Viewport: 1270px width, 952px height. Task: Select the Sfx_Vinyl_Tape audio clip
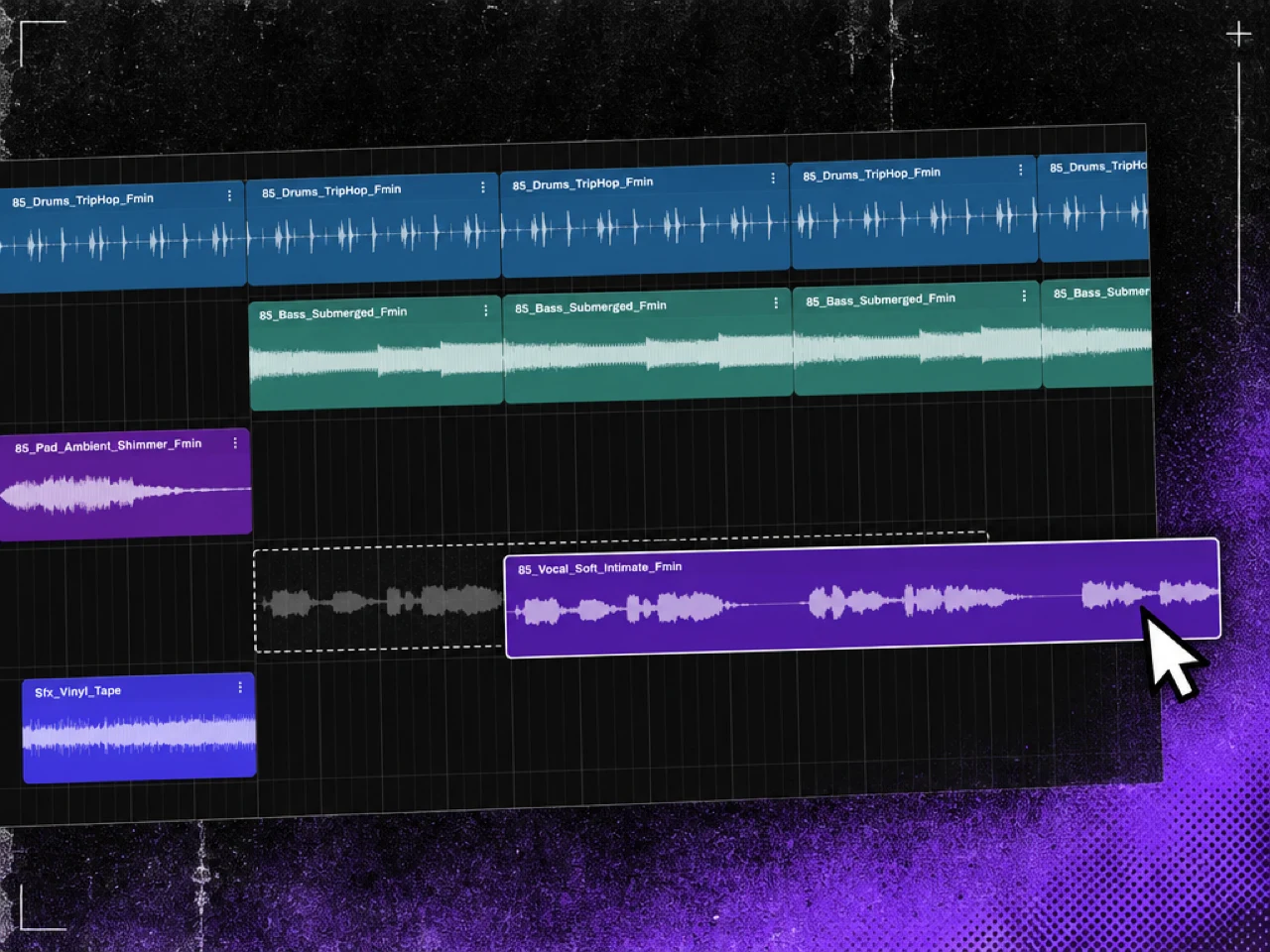point(139,728)
